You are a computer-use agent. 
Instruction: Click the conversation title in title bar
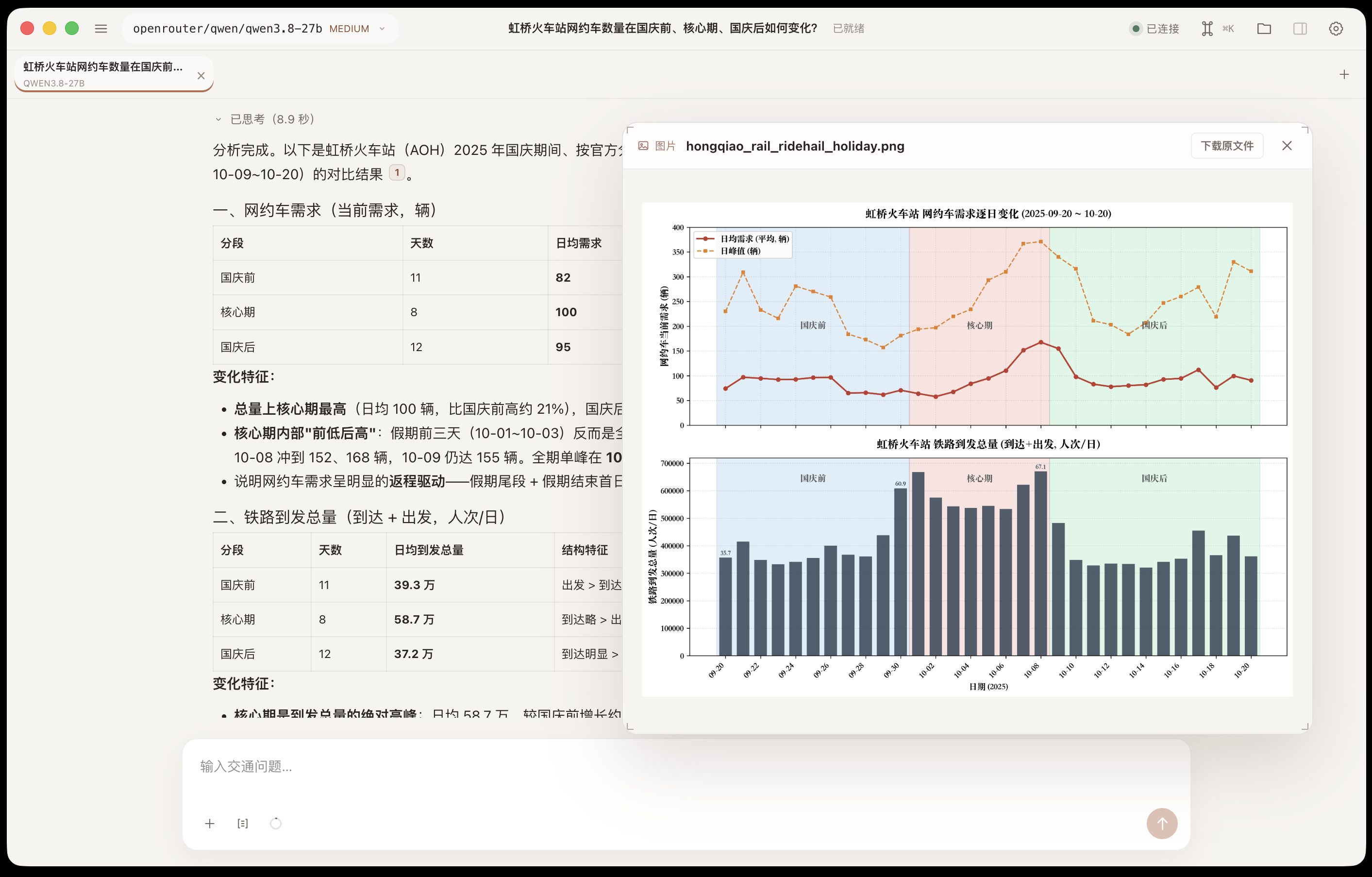663,29
